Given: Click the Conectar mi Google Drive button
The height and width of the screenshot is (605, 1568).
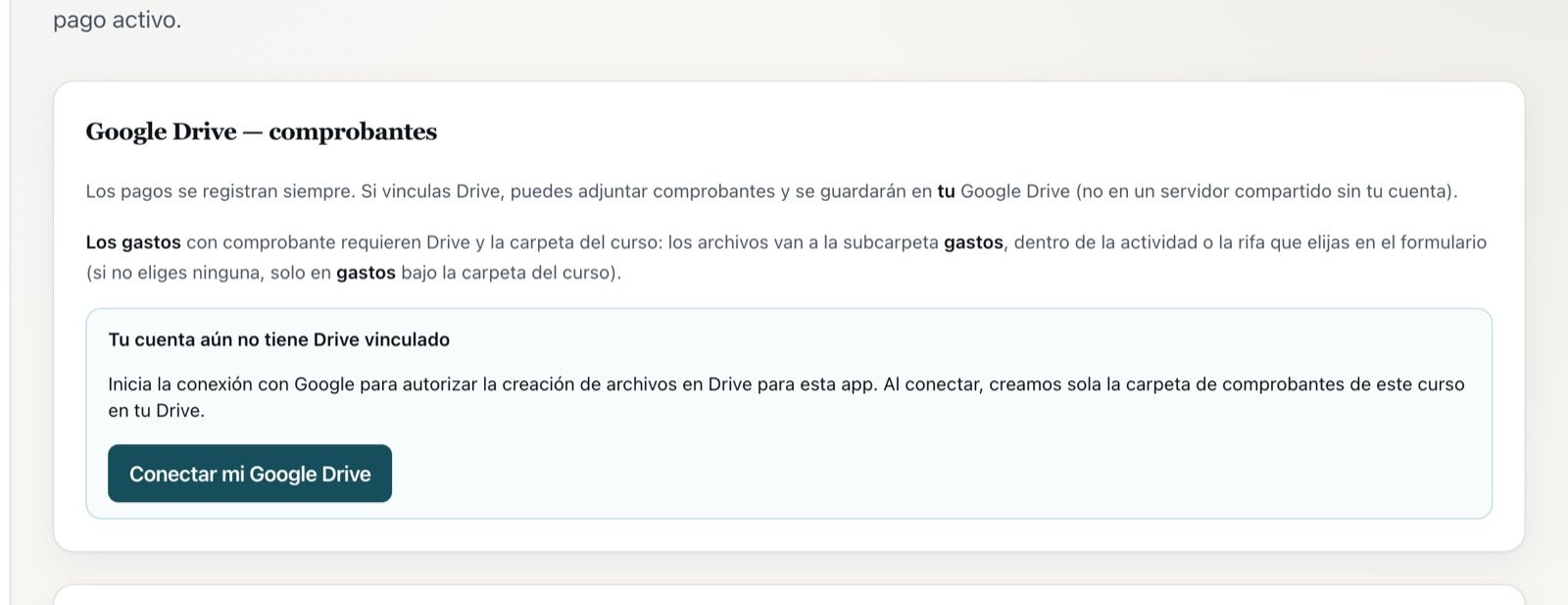Looking at the screenshot, I should [x=250, y=474].
